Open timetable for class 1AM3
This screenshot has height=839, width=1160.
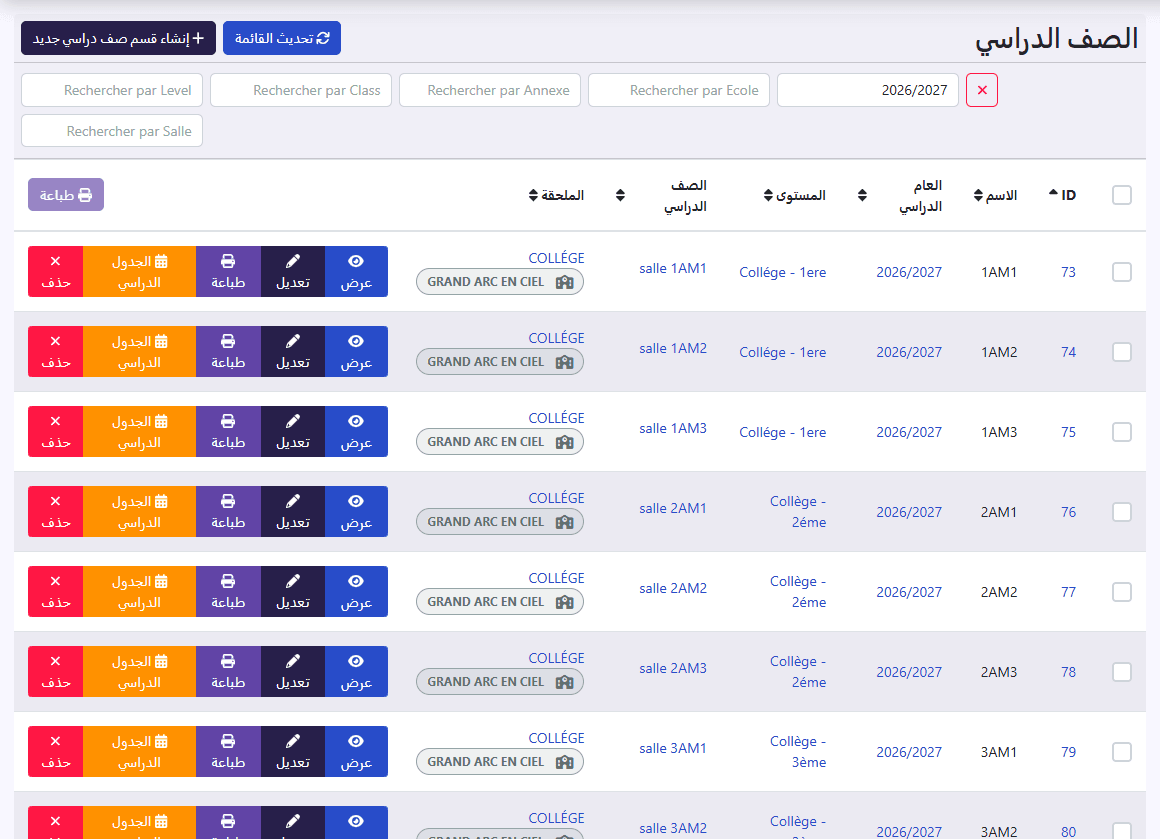(x=140, y=431)
